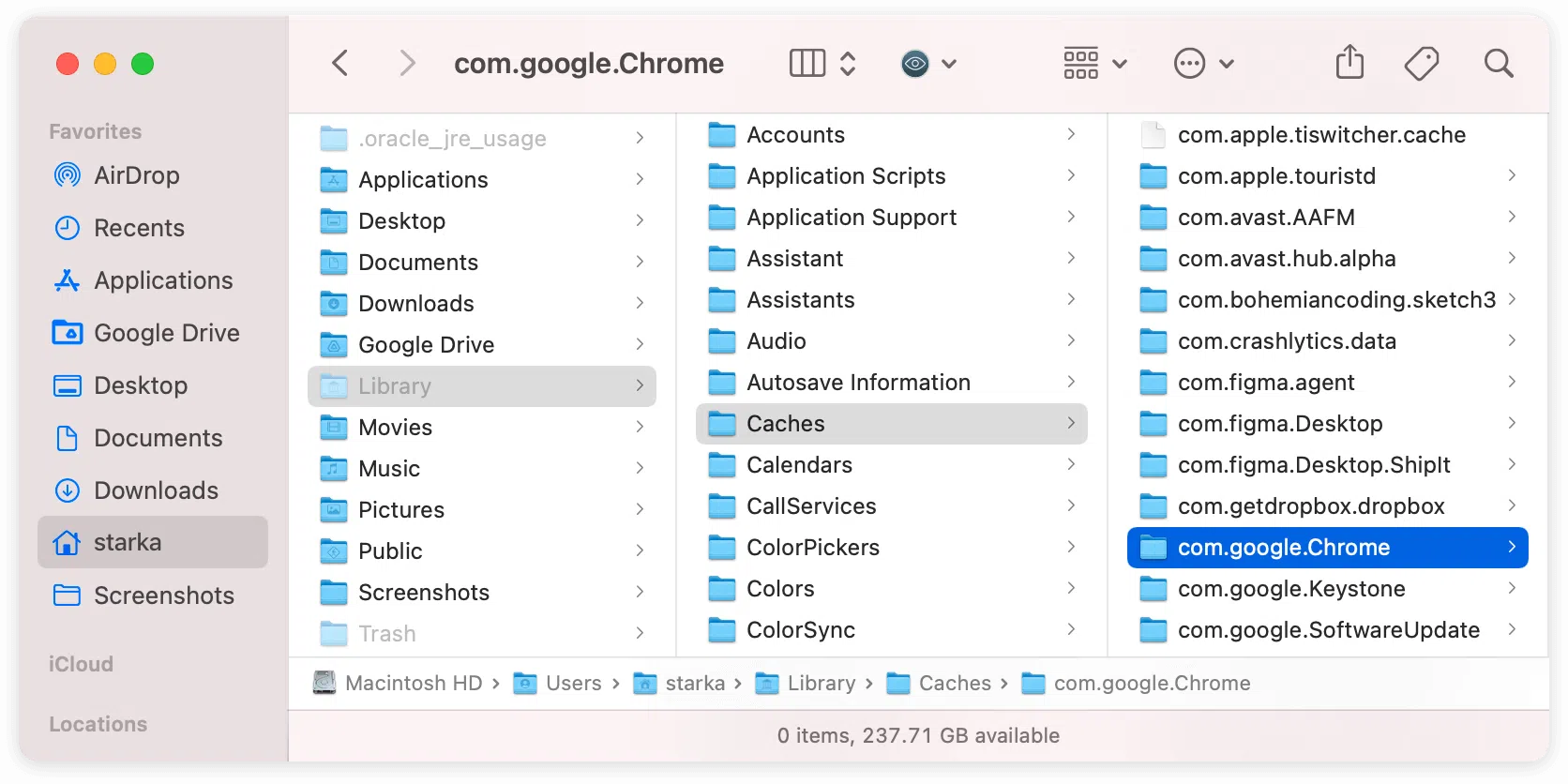Select Recents in the sidebar
The image size is (1568, 784).
click(139, 228)
